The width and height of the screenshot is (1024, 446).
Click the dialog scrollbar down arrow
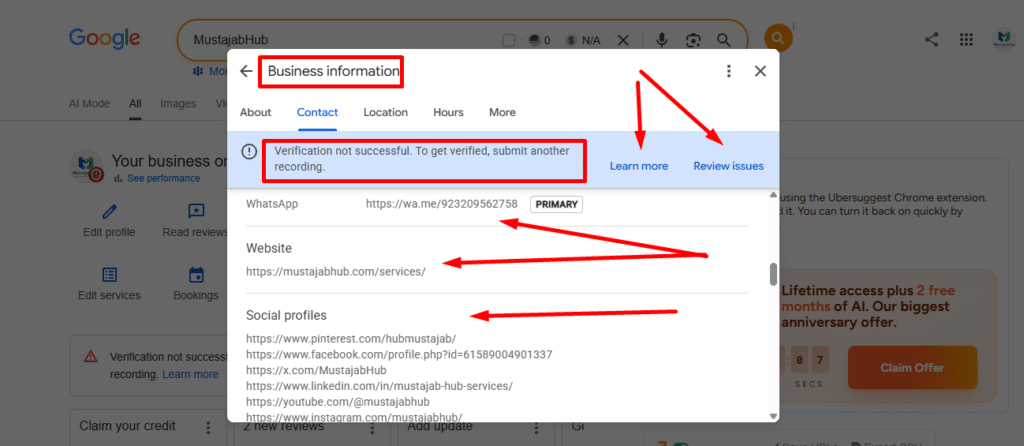pos(773,416)
